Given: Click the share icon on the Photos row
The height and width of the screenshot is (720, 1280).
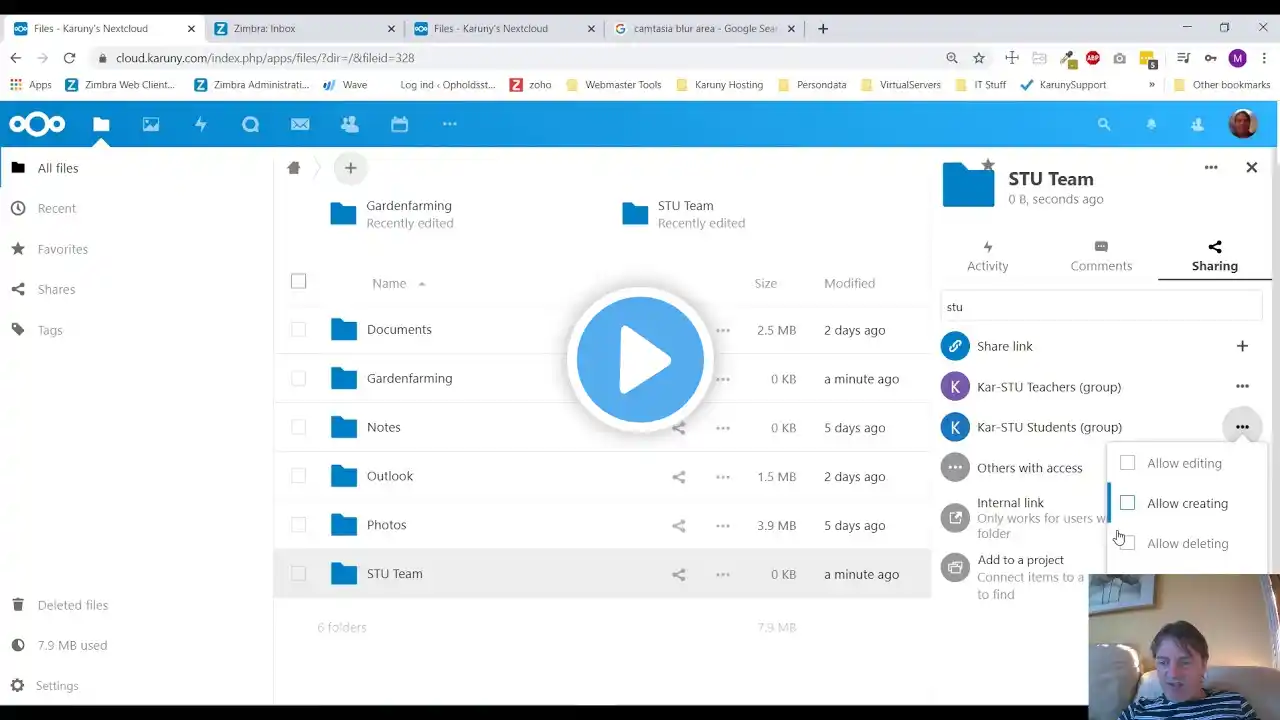Looking at the screenshot, I should (x=679, y=525).
